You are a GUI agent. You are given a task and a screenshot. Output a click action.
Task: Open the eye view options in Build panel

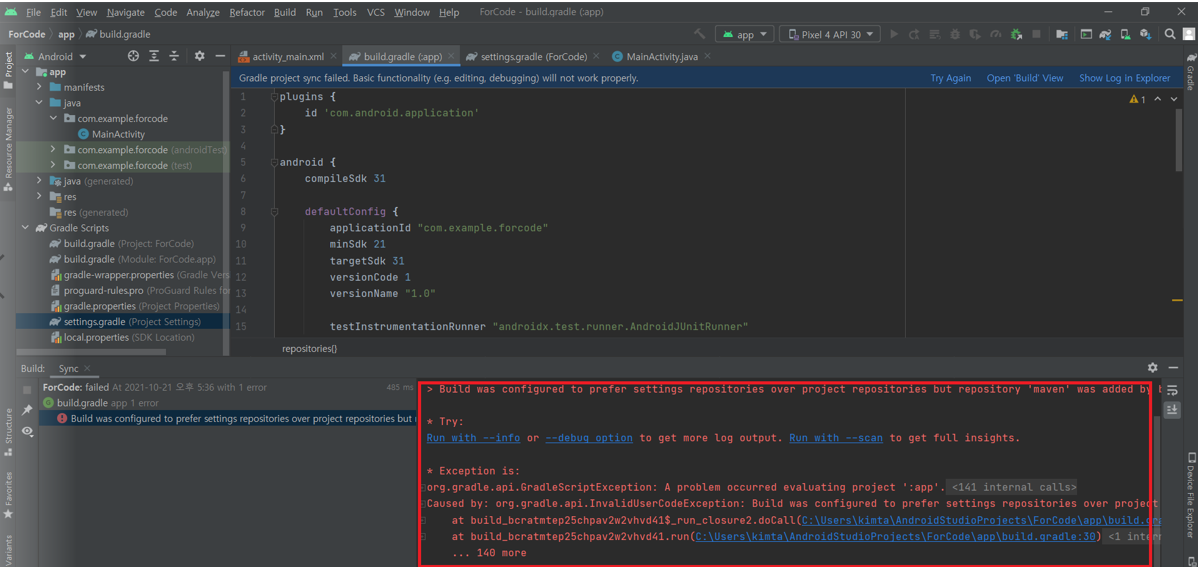point(28,432)
